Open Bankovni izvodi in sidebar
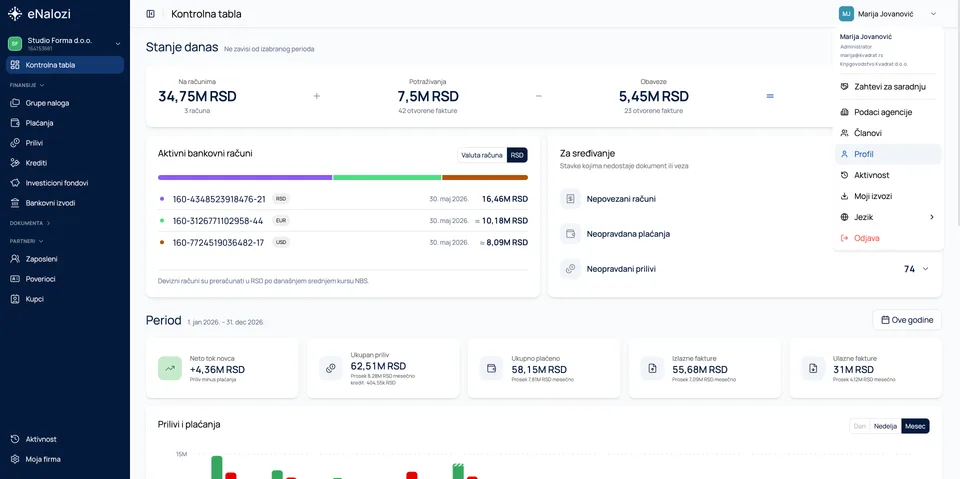The height and width of the screenshot is (479, 960). coord(65,203)
